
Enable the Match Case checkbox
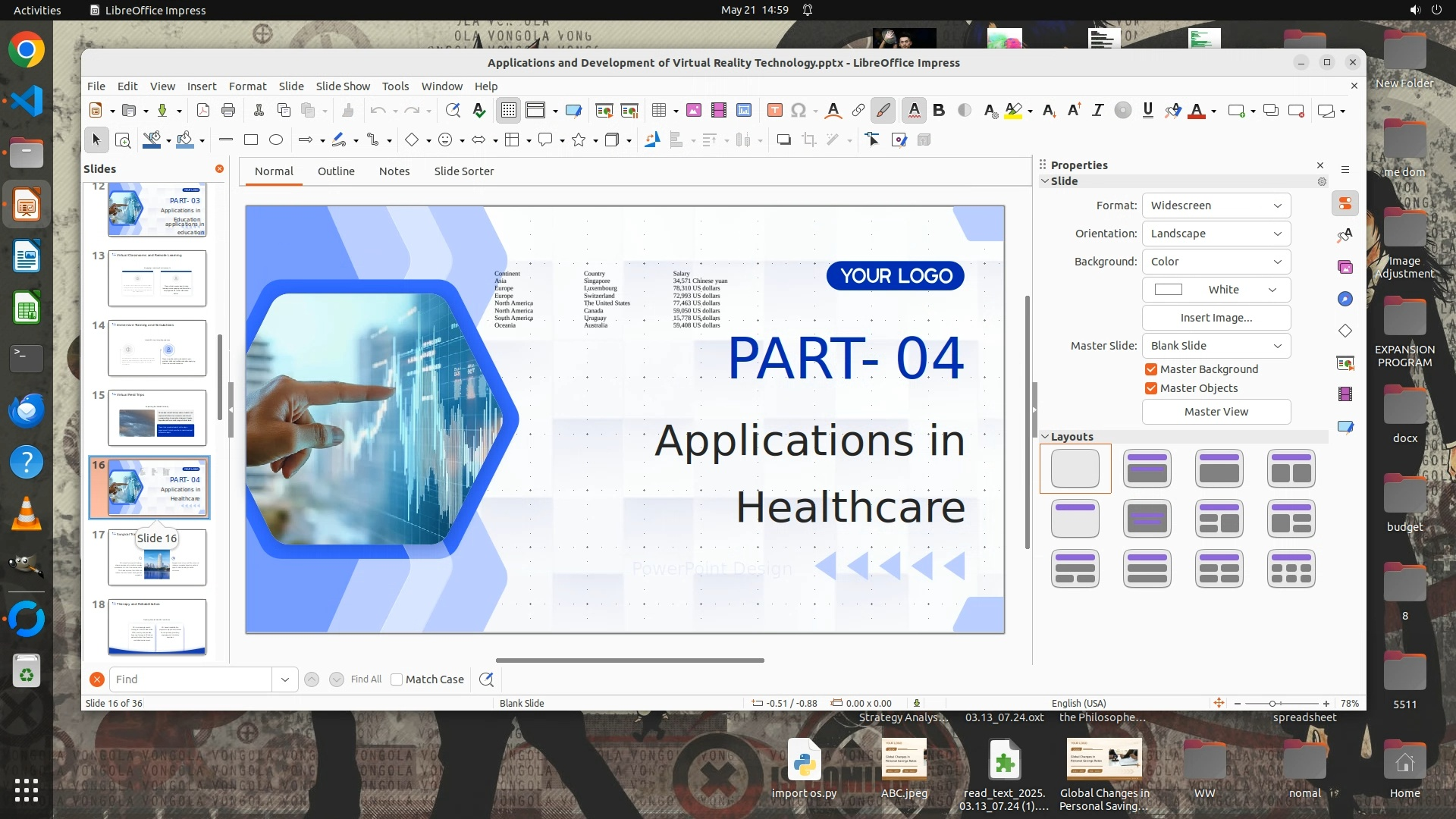coord(397,679)
